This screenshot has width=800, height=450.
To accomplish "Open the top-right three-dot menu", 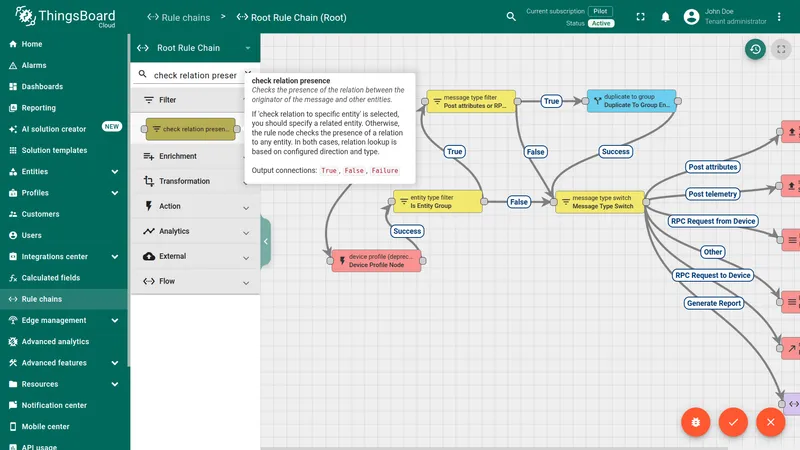I will pos(779,17).
